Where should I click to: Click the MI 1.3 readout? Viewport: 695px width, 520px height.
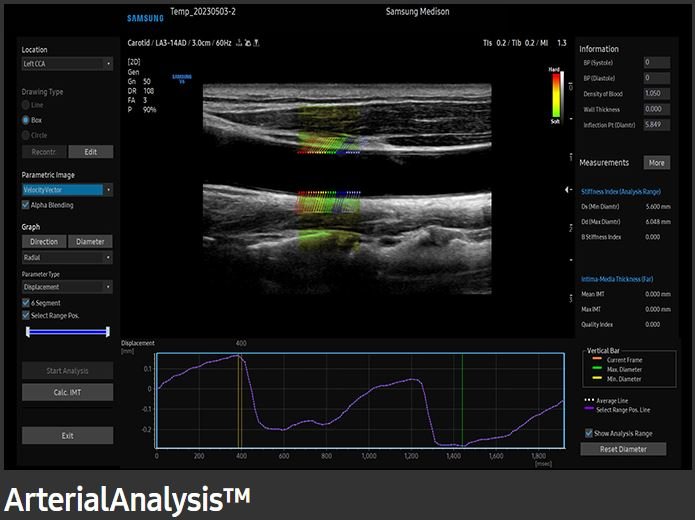(553, 43)
